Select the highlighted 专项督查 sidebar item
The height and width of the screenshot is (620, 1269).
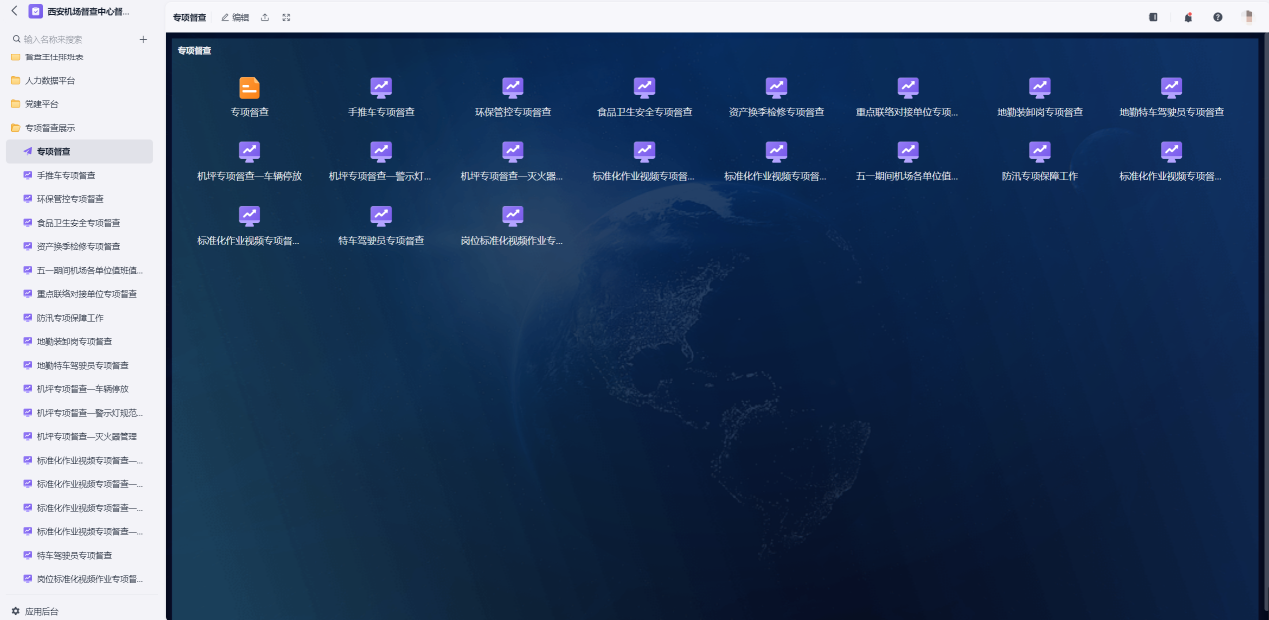pyautogui.click(x=80, y=151)
